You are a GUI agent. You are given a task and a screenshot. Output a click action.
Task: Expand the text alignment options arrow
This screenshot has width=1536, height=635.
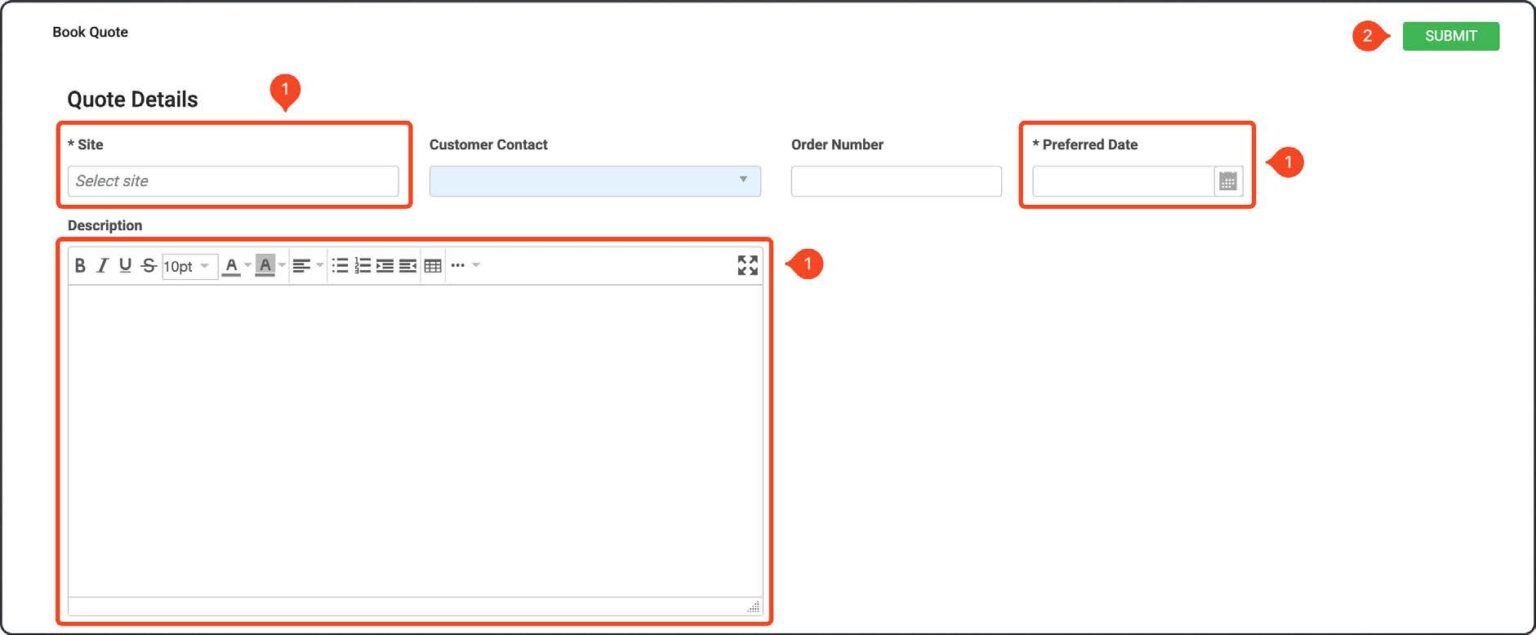coord(320,265)
